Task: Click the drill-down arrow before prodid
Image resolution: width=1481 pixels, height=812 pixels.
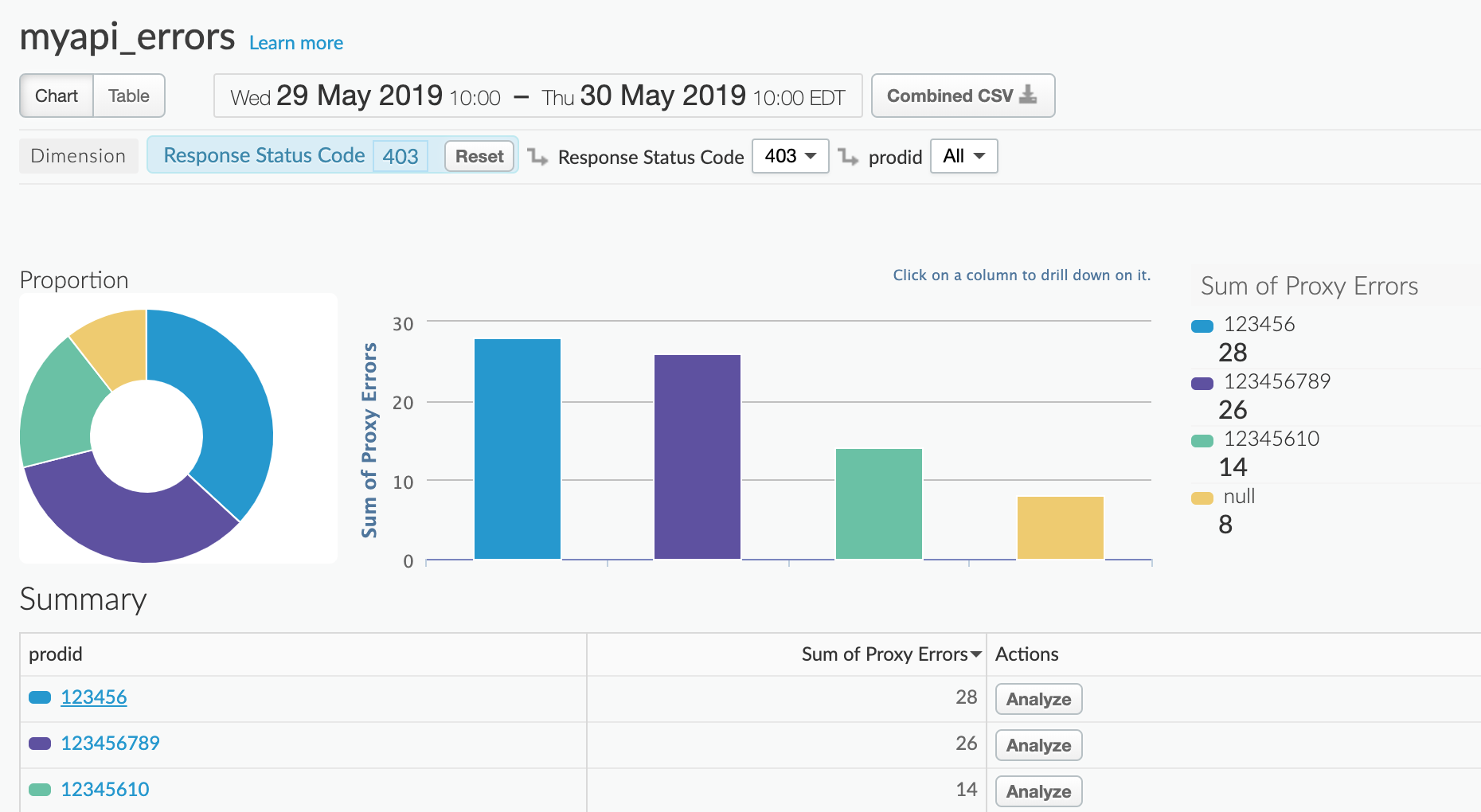Action: (x=849, y=157)
